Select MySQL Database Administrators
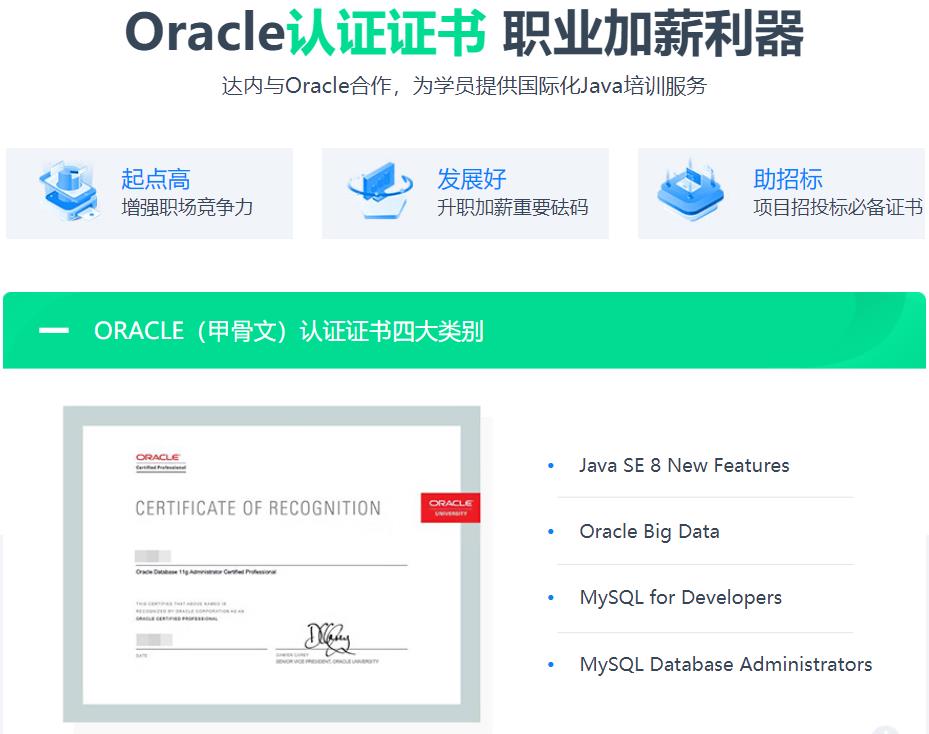This screenshot has width=929, height=734. tap(725, 665)
